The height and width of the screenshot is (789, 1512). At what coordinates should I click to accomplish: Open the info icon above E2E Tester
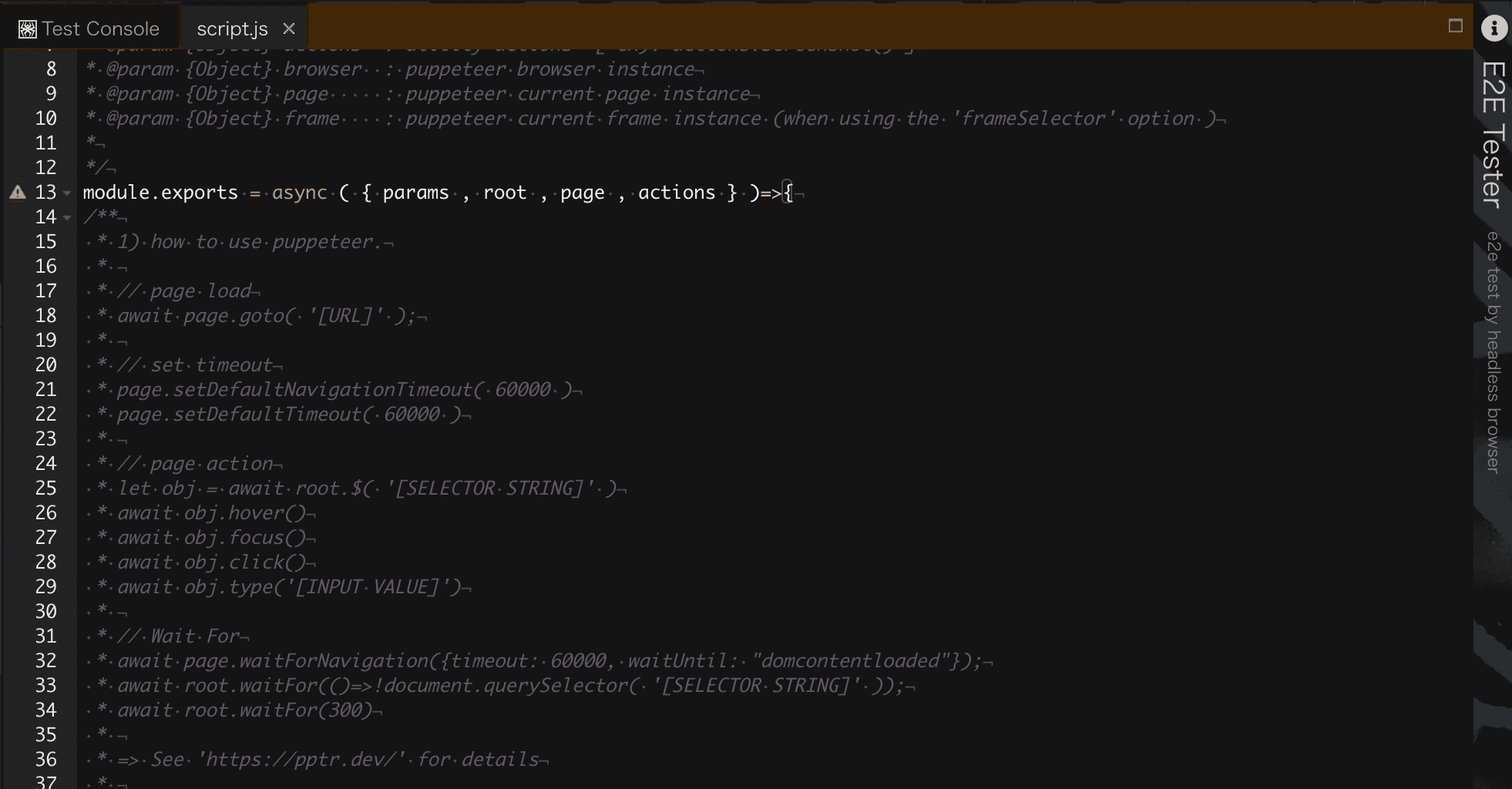pyautogui.click(x=1494, y=29)
